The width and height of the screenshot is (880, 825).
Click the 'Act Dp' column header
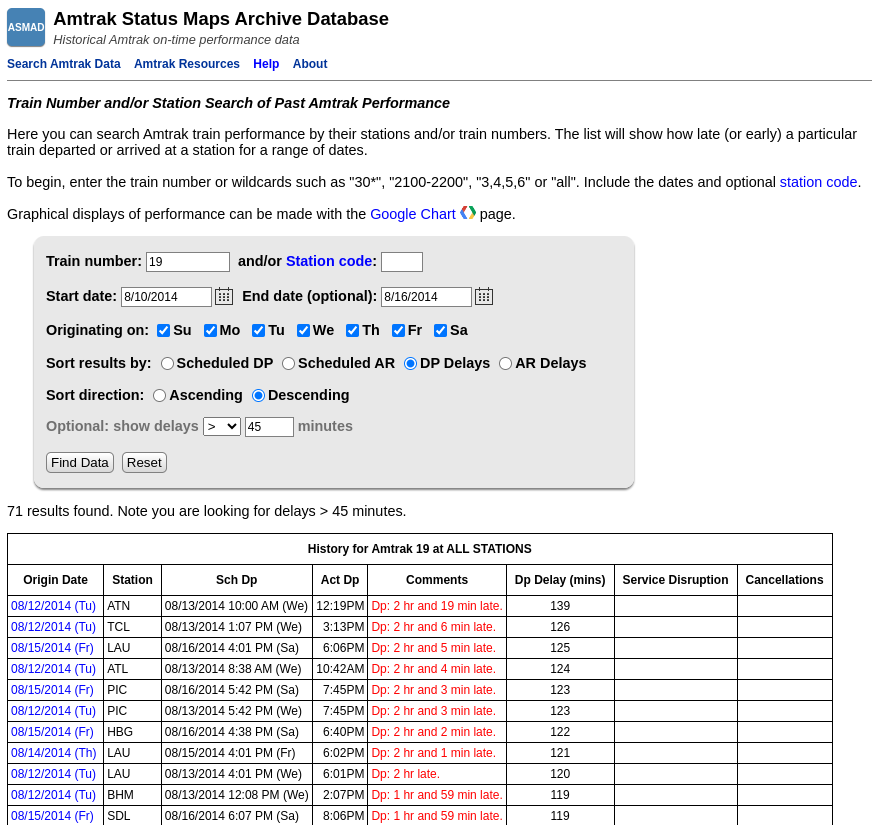(x=340, y=580)
